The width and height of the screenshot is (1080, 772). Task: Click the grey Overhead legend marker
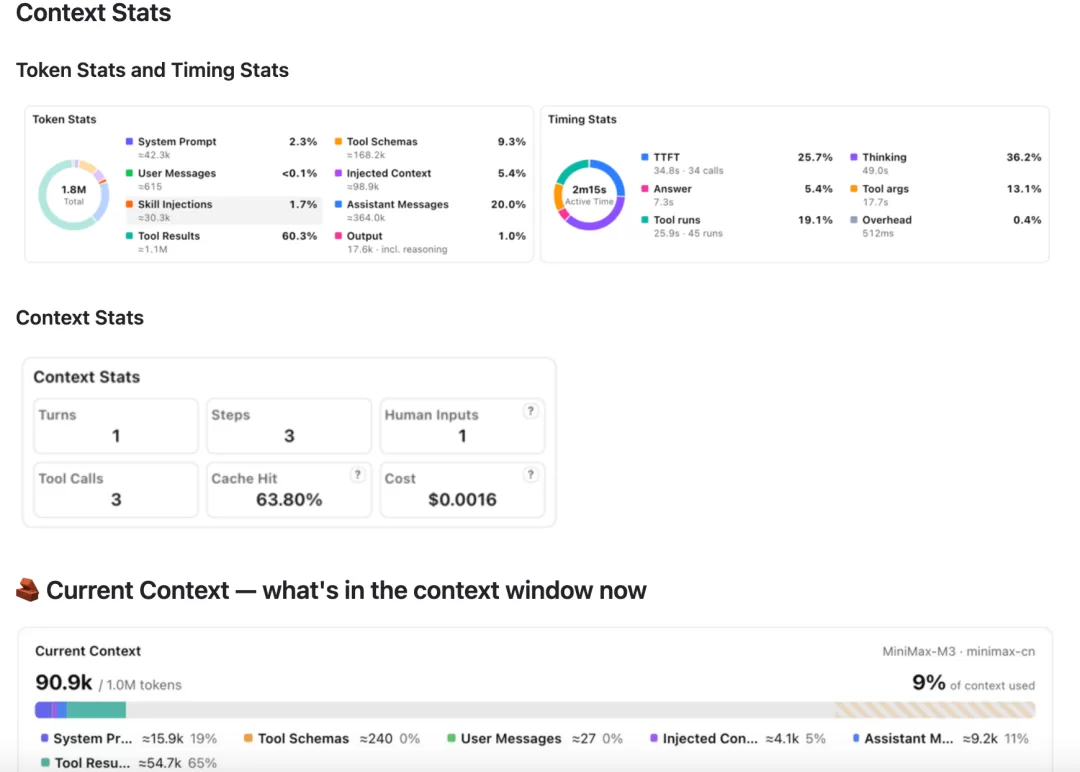click(854, 220)
